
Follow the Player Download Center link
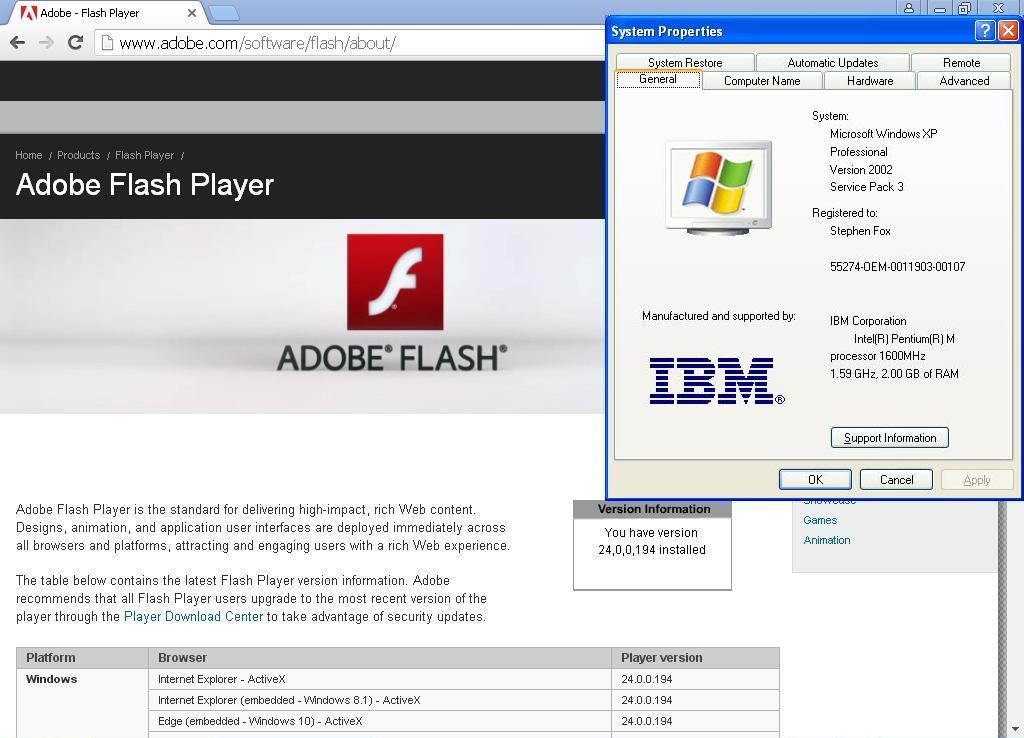click(193, 617)
